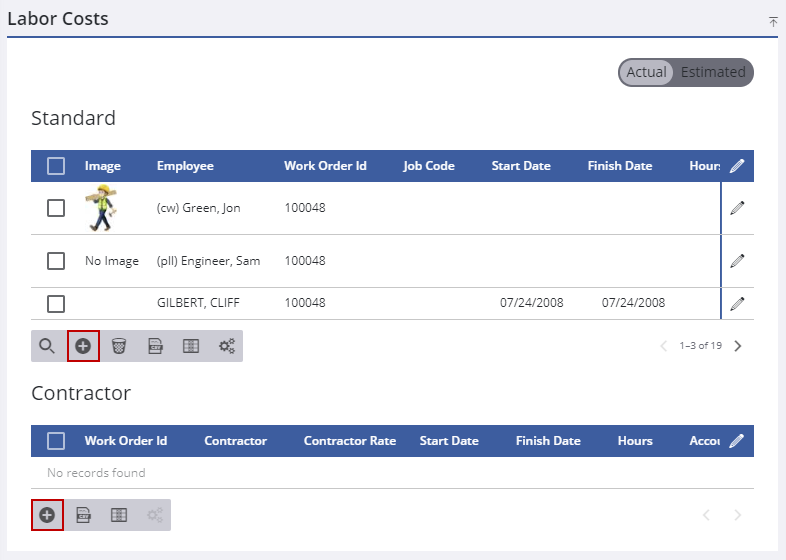Sort Standard table by Employee column

click(185, 166)
